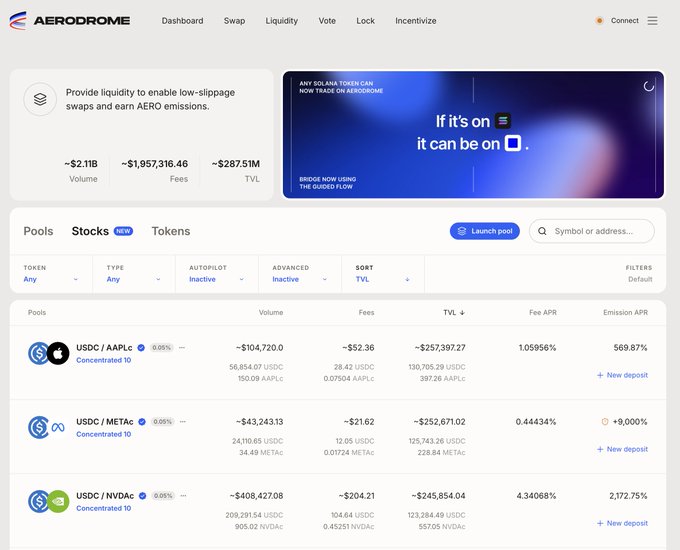Click New deposit for USDC / NVDAc
680x550 pixels.
tap(622, 524)
